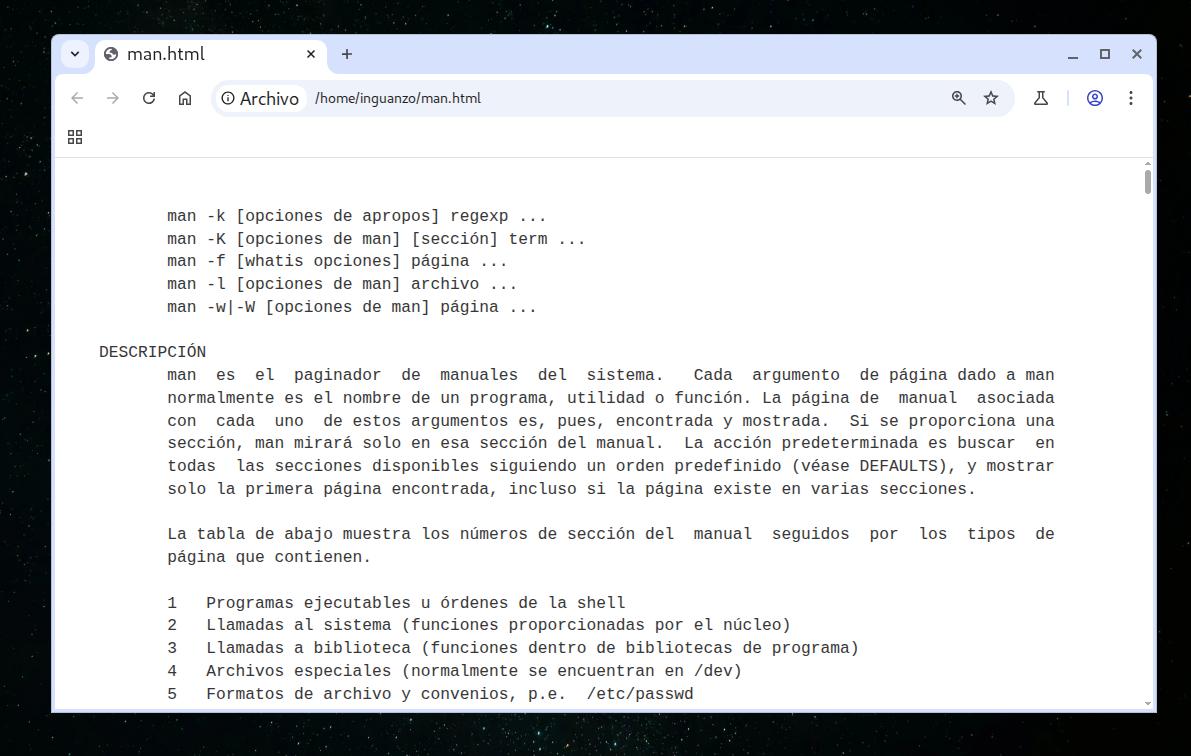Open the three-dot Chrome menu
This screenshot has width=1191, height=756.
(1131, 98)
